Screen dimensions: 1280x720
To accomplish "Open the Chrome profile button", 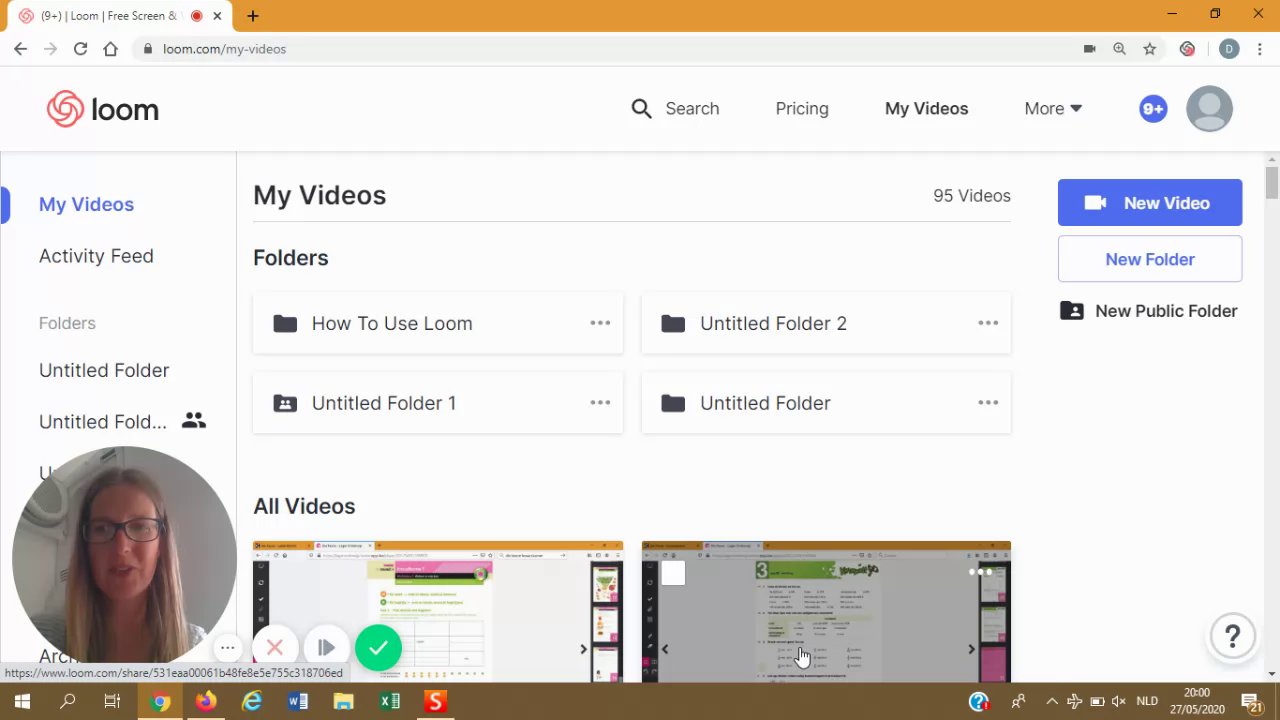I will pyautogui.click(x=1229, y=49).
